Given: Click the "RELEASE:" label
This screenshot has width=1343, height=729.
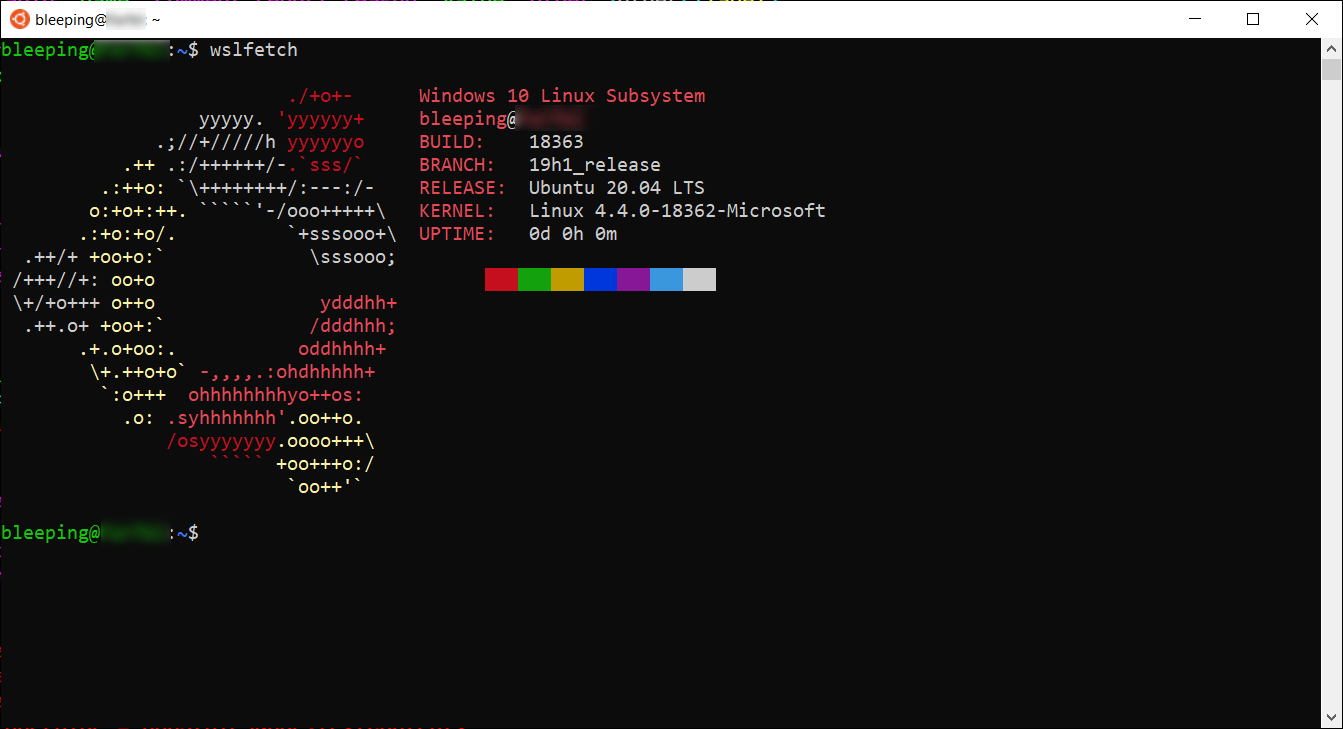Looking at the screenshot, I should click(x=463, y=188).
